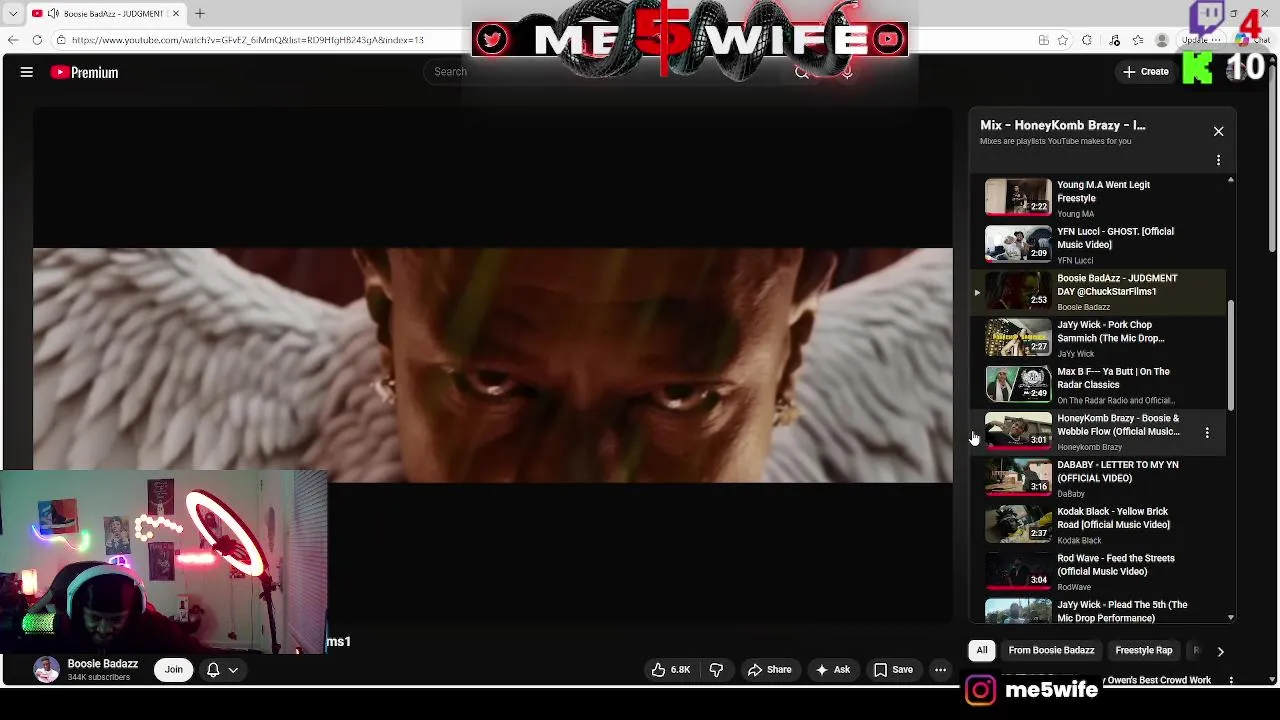Open Young MA channel name in playlist
The image size is (1280, 720).
(x=1075, y=214)
